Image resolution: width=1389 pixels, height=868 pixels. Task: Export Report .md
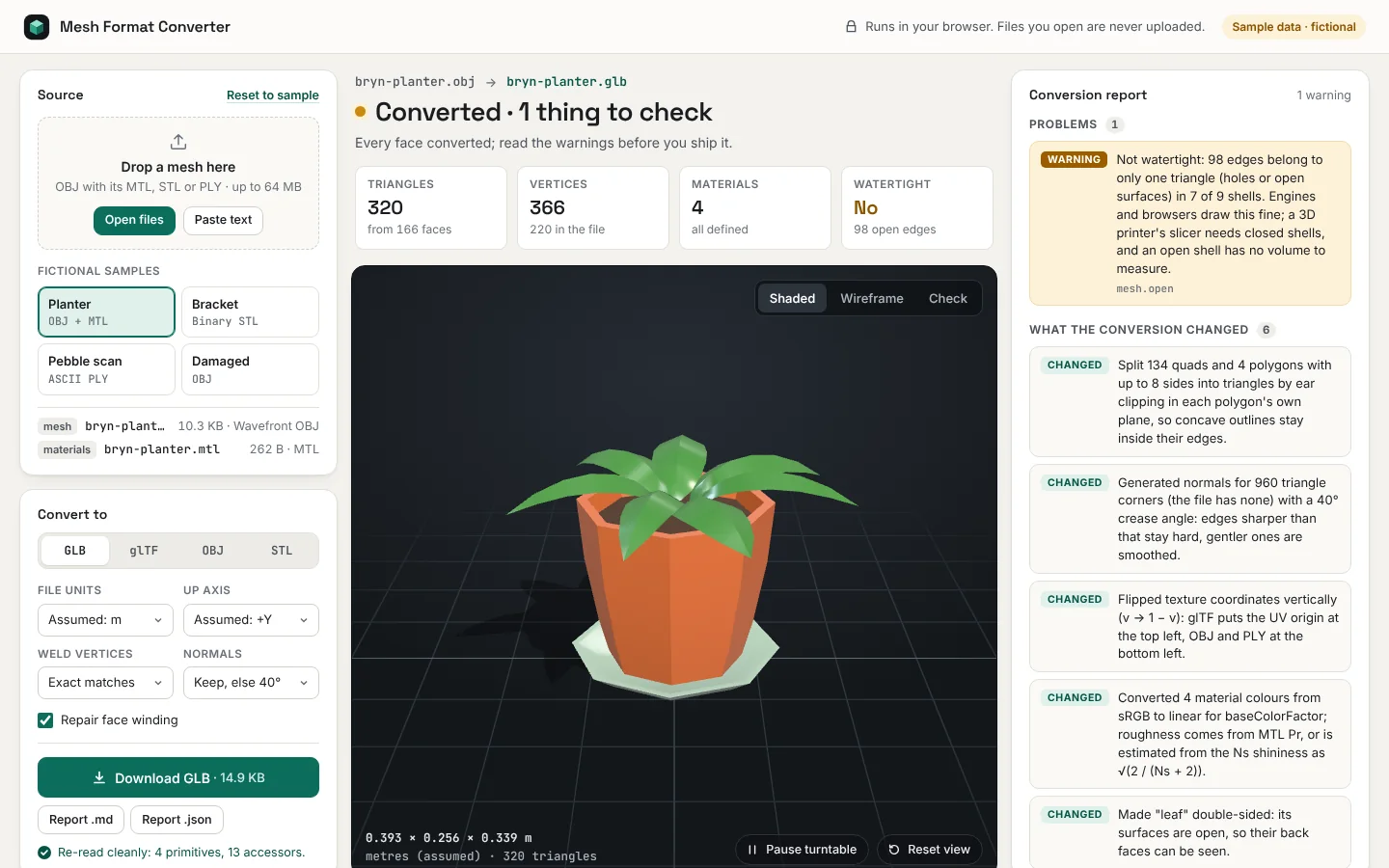(x=81, y=820)
